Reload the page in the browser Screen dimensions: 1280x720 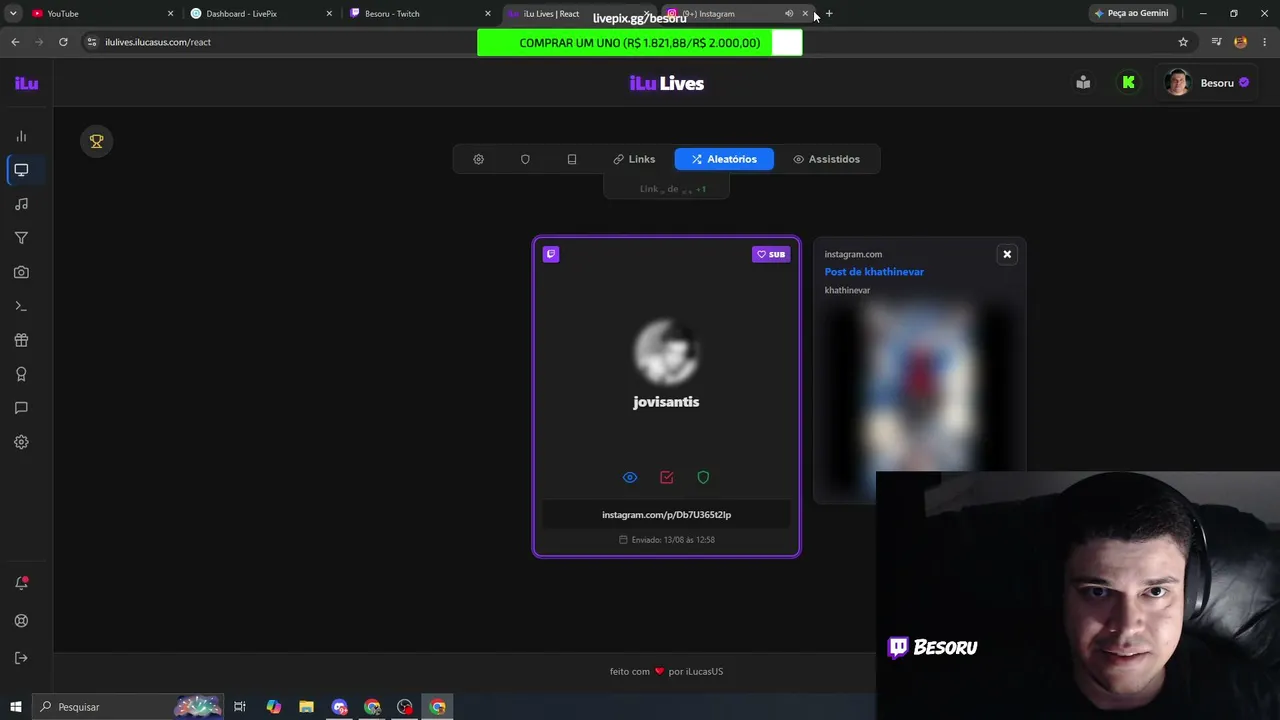[x=63, y=42]
